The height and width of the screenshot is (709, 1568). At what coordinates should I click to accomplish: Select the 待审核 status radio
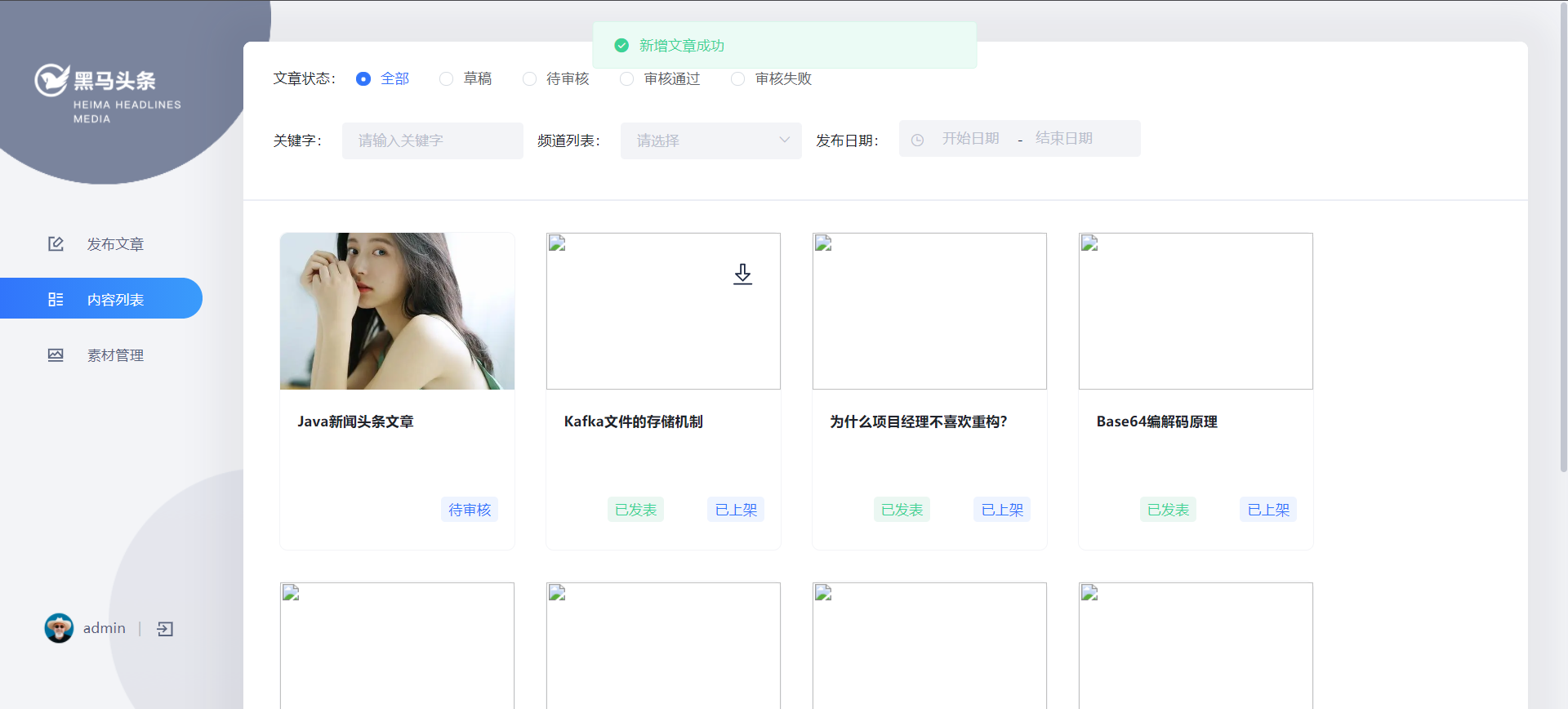[x=530, y=78]
